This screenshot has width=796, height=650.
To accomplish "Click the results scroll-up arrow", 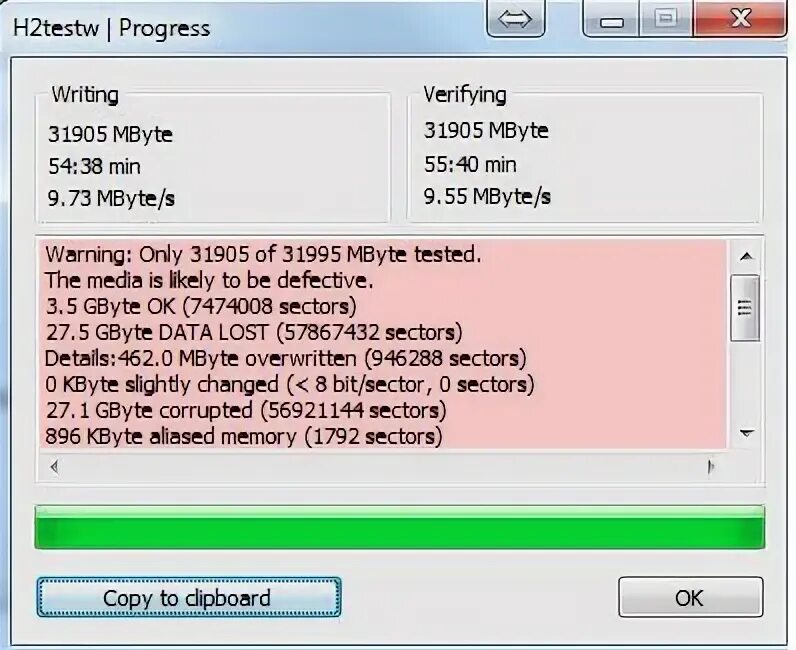I will pos(746,256).
